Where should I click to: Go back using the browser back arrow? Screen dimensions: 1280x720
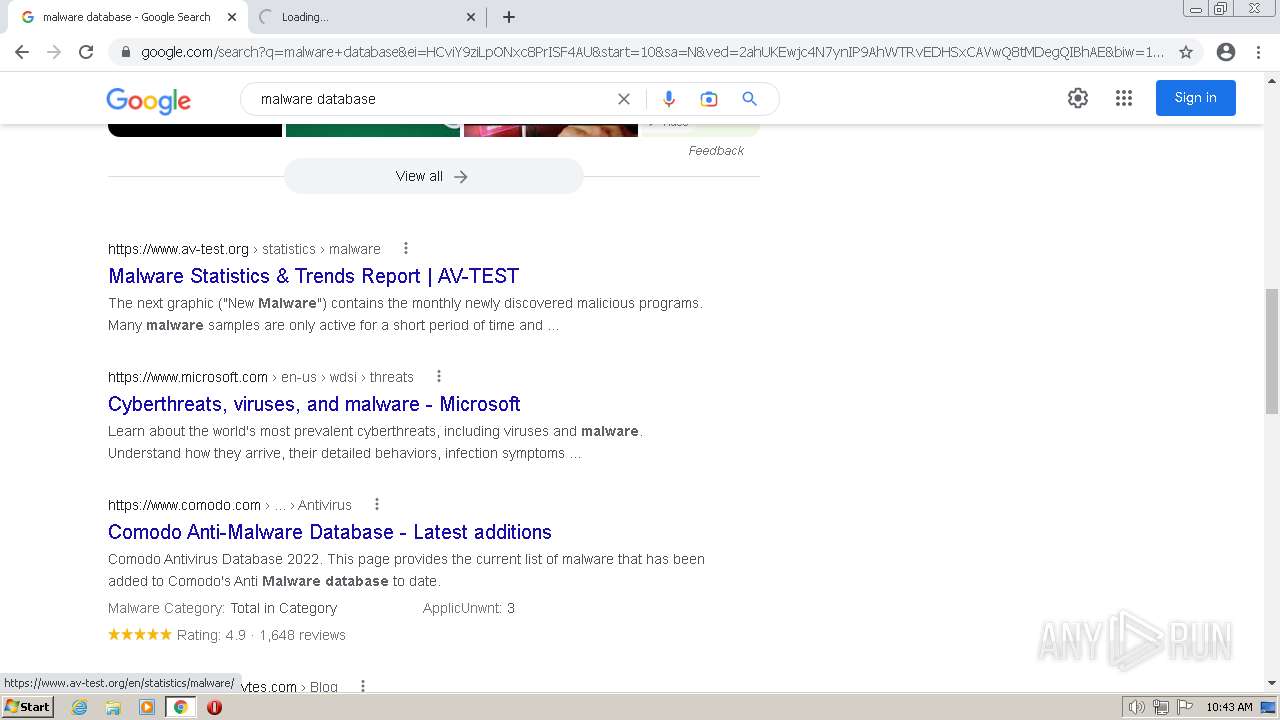(22, 52)
